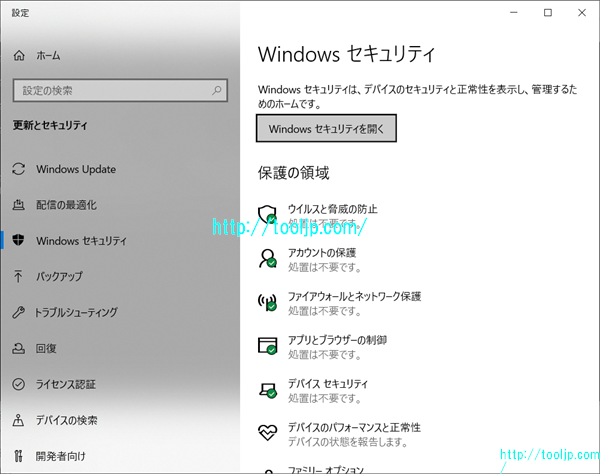Go to ライセンス認証 page
Image resolution: width=600 pixels, height=474 pixels.
(x=66, y=384)
